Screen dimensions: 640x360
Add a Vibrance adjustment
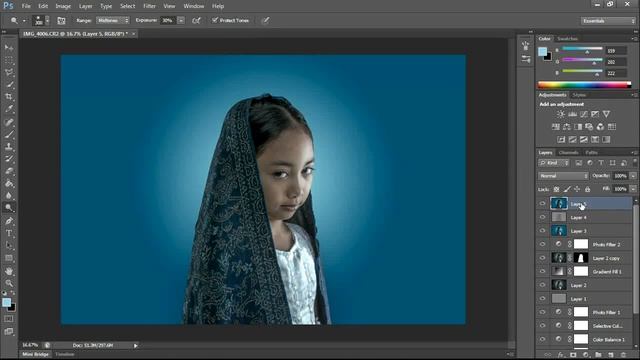coord(606,114)
